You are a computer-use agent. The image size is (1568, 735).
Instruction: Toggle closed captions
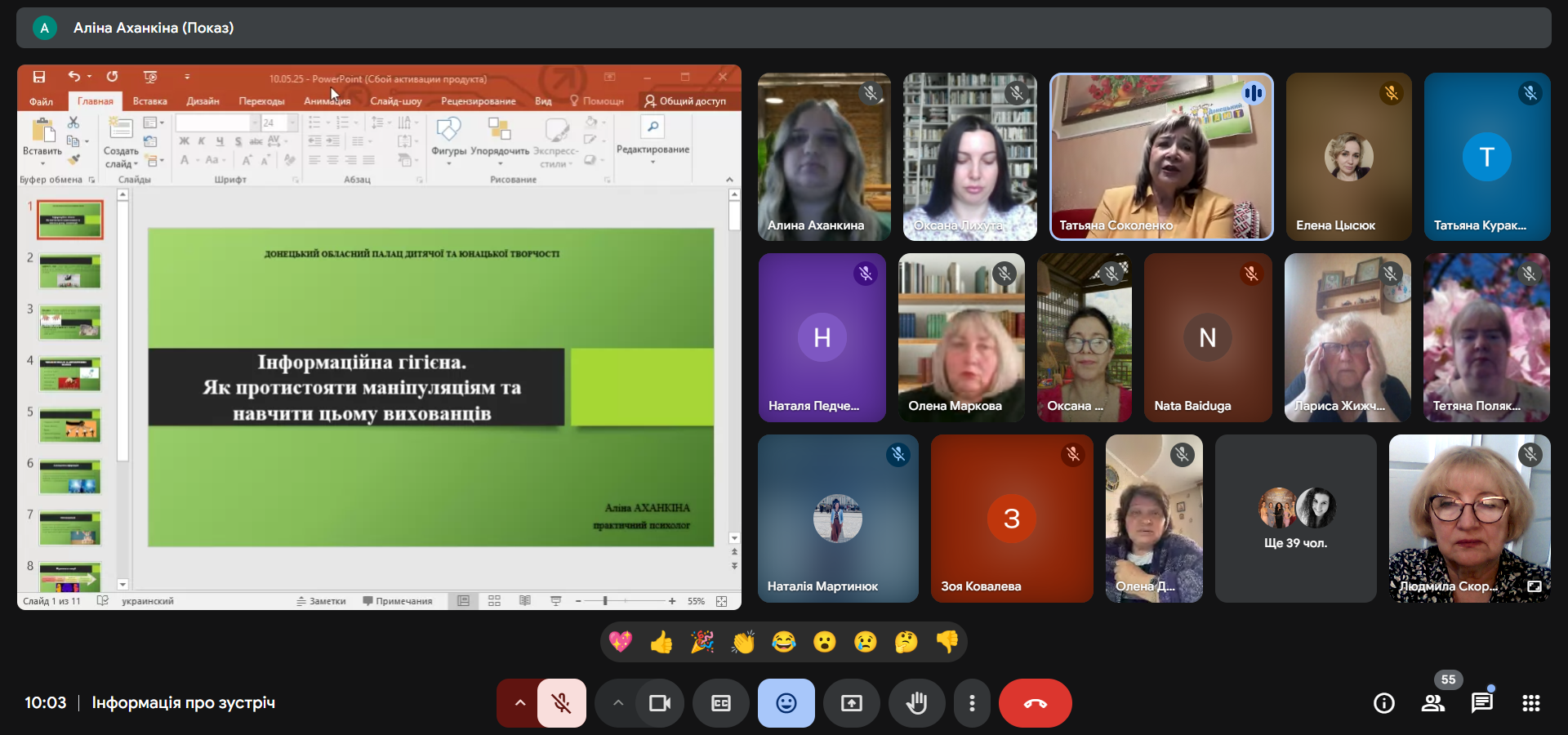[x=720, y=703]
